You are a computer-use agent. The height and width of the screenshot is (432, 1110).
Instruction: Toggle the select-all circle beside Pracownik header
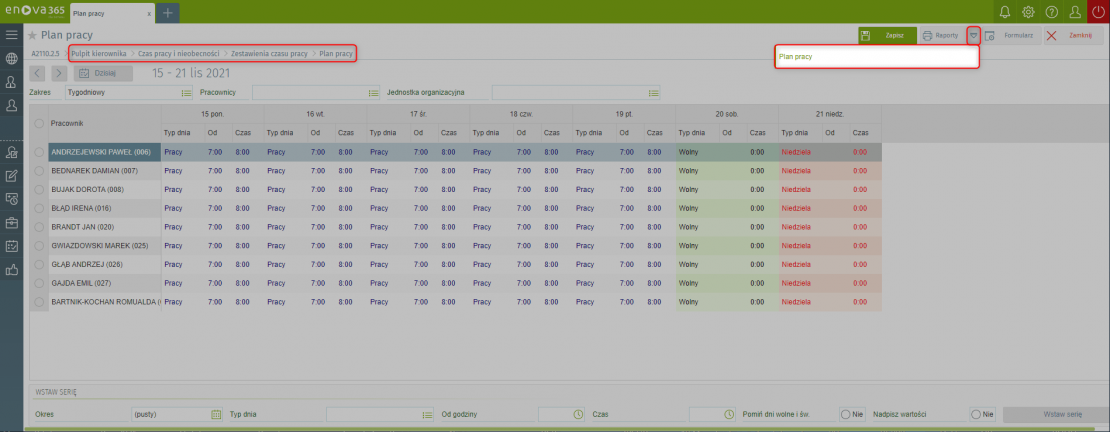click(39, 123)
